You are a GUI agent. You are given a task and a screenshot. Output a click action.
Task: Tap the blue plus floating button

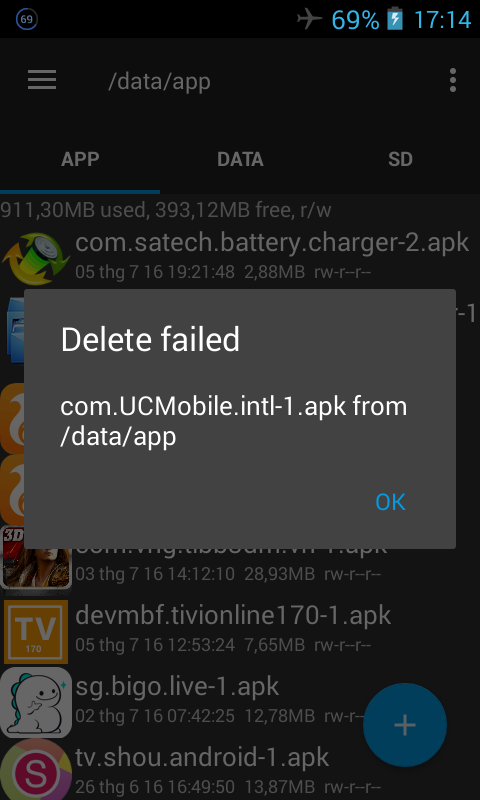pyautogui.click(x=405, y=725)
